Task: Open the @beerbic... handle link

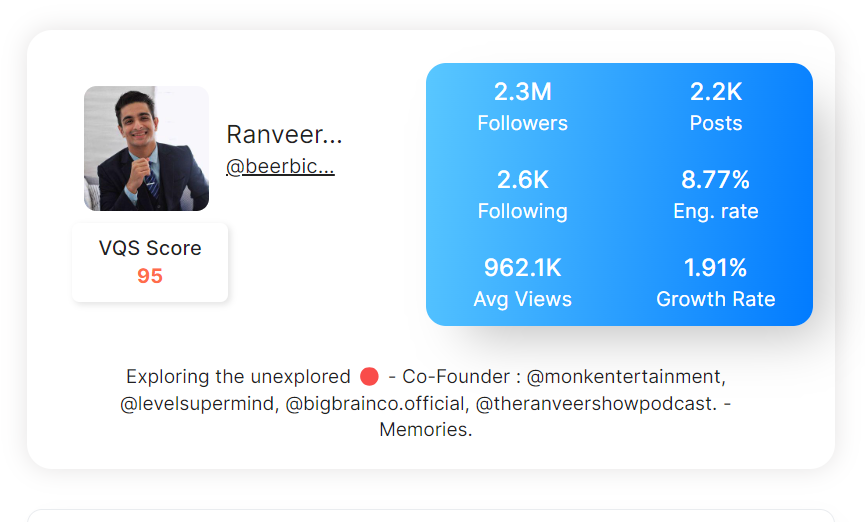Action: [x=280, y=166]
